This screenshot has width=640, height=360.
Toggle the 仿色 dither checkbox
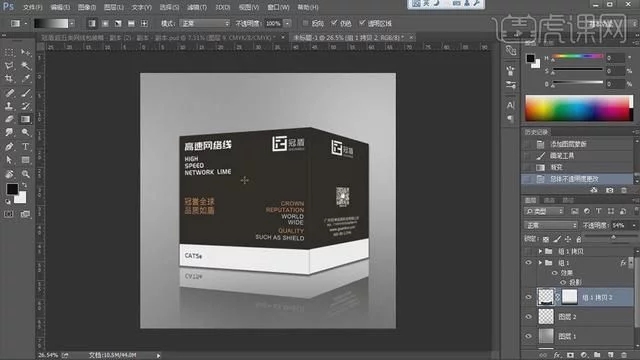[334, 23]
